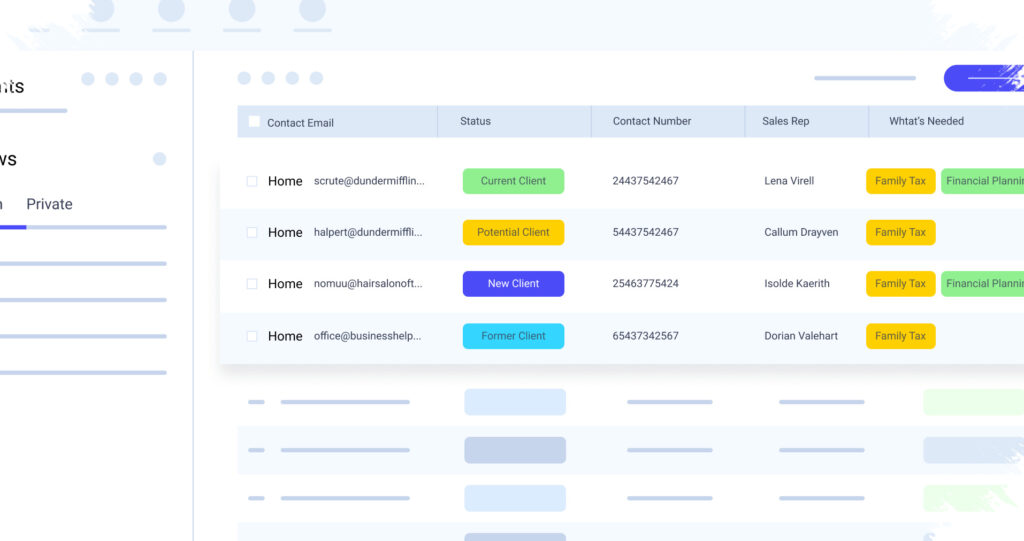Click Home label in halpert@dundermiffli row
The image size is (1024, 541).
pyautogui.click(x=285, y=232)
